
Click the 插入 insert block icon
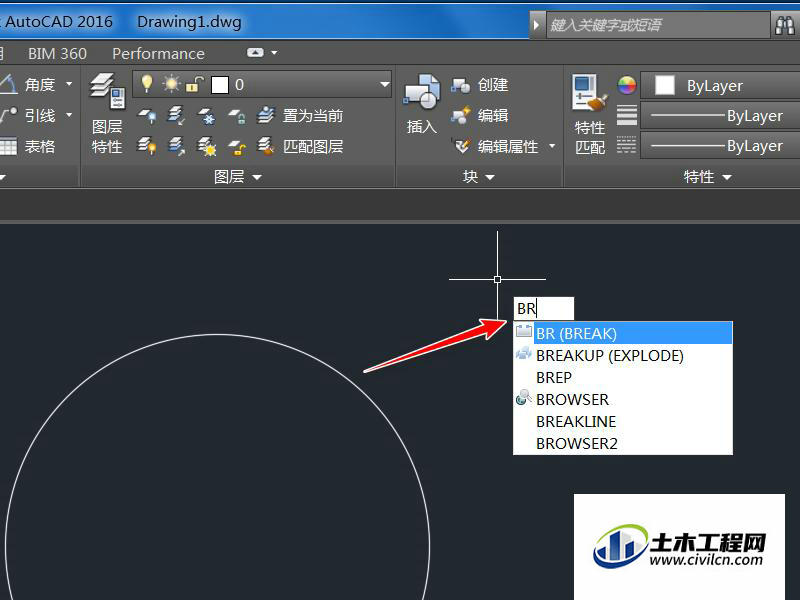coord(421,104)
